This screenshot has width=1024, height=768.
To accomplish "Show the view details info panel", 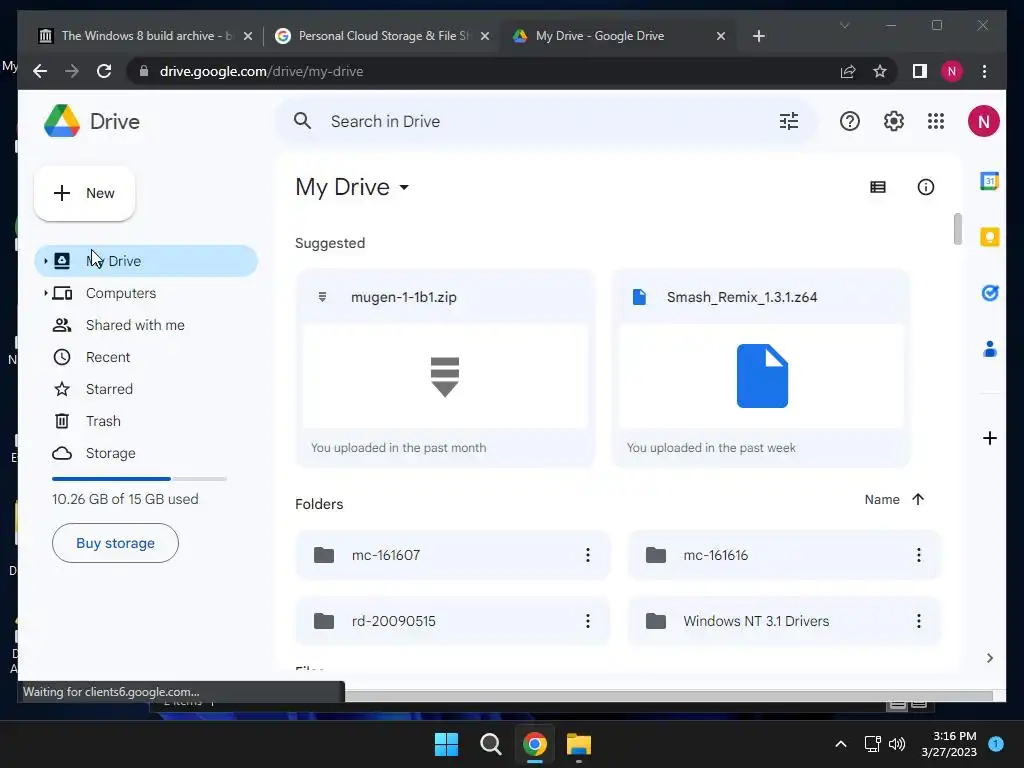I will pos(925,187).
